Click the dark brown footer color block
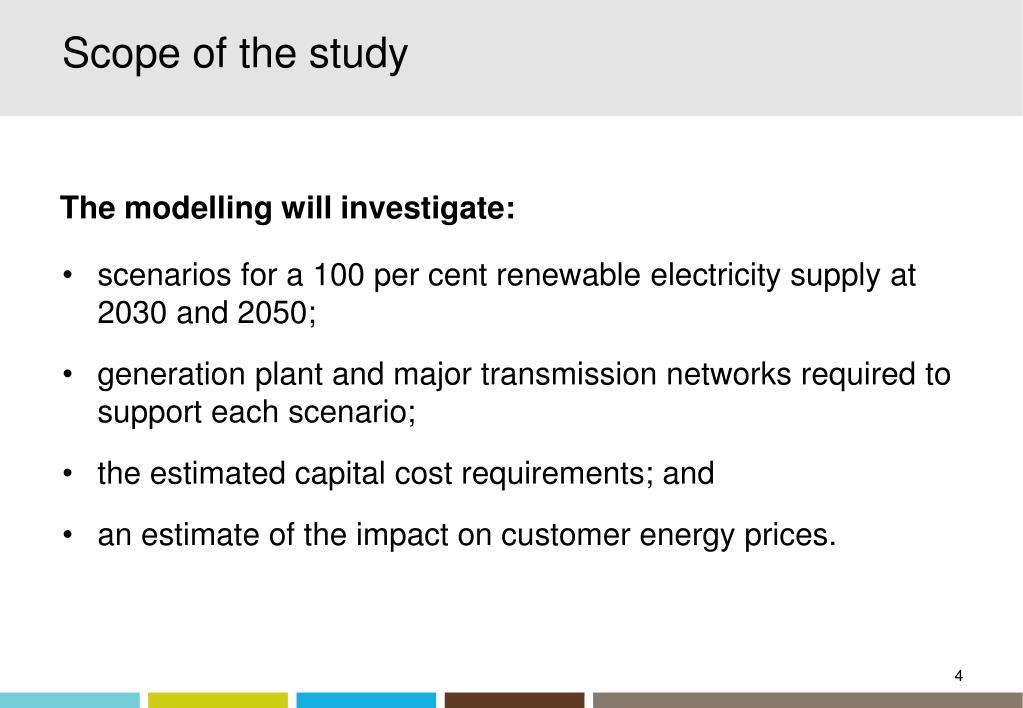1023x708 pixels. click(515, 700)
